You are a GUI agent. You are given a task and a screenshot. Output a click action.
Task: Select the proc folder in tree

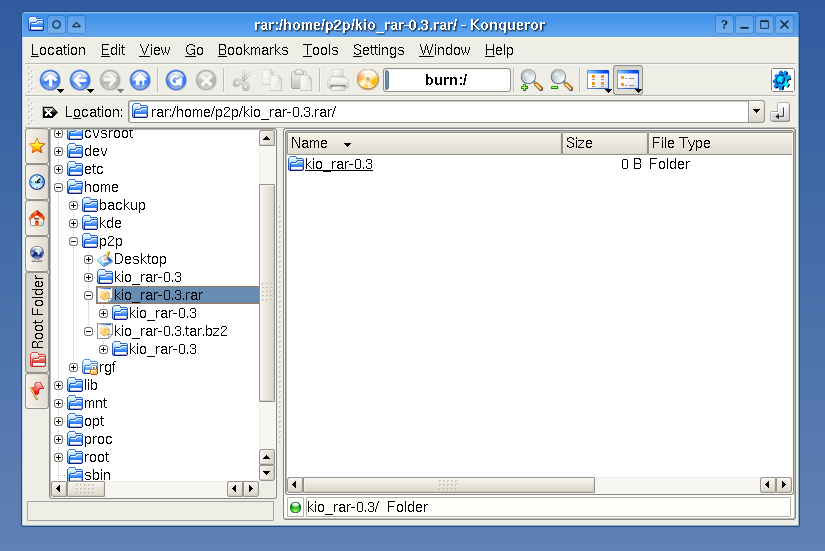98,439
